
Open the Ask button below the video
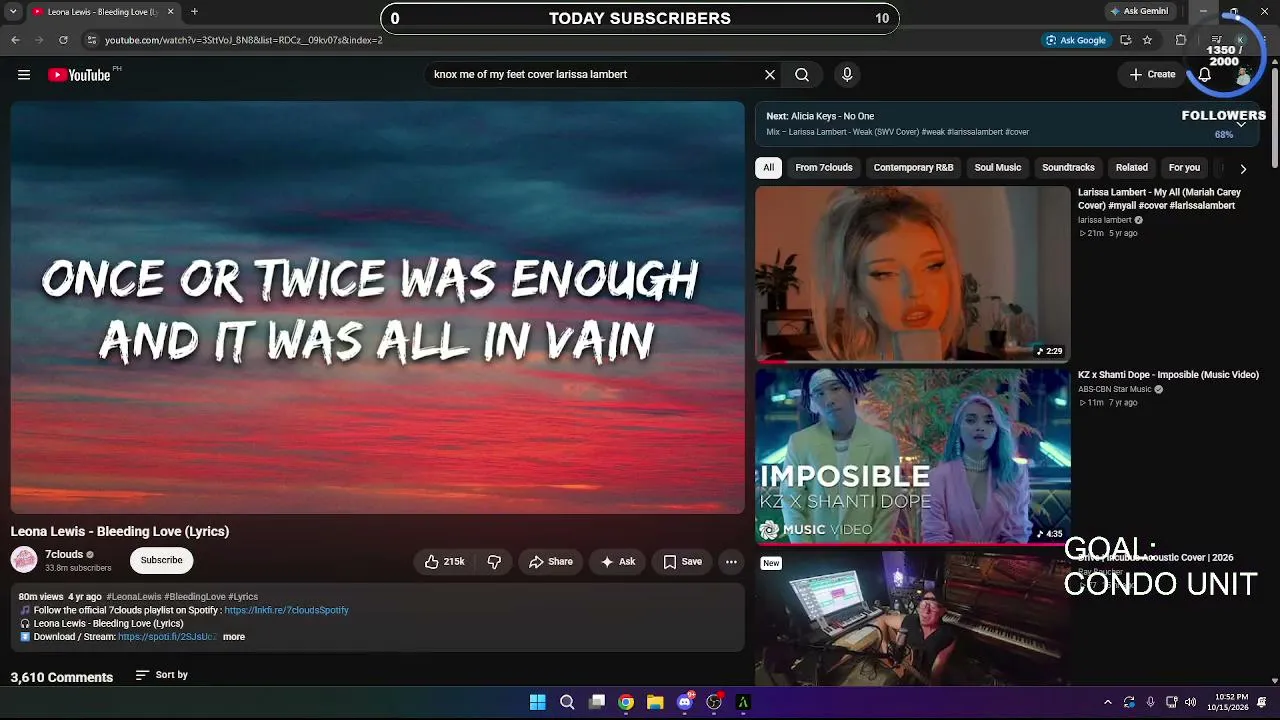pos(617,562)
